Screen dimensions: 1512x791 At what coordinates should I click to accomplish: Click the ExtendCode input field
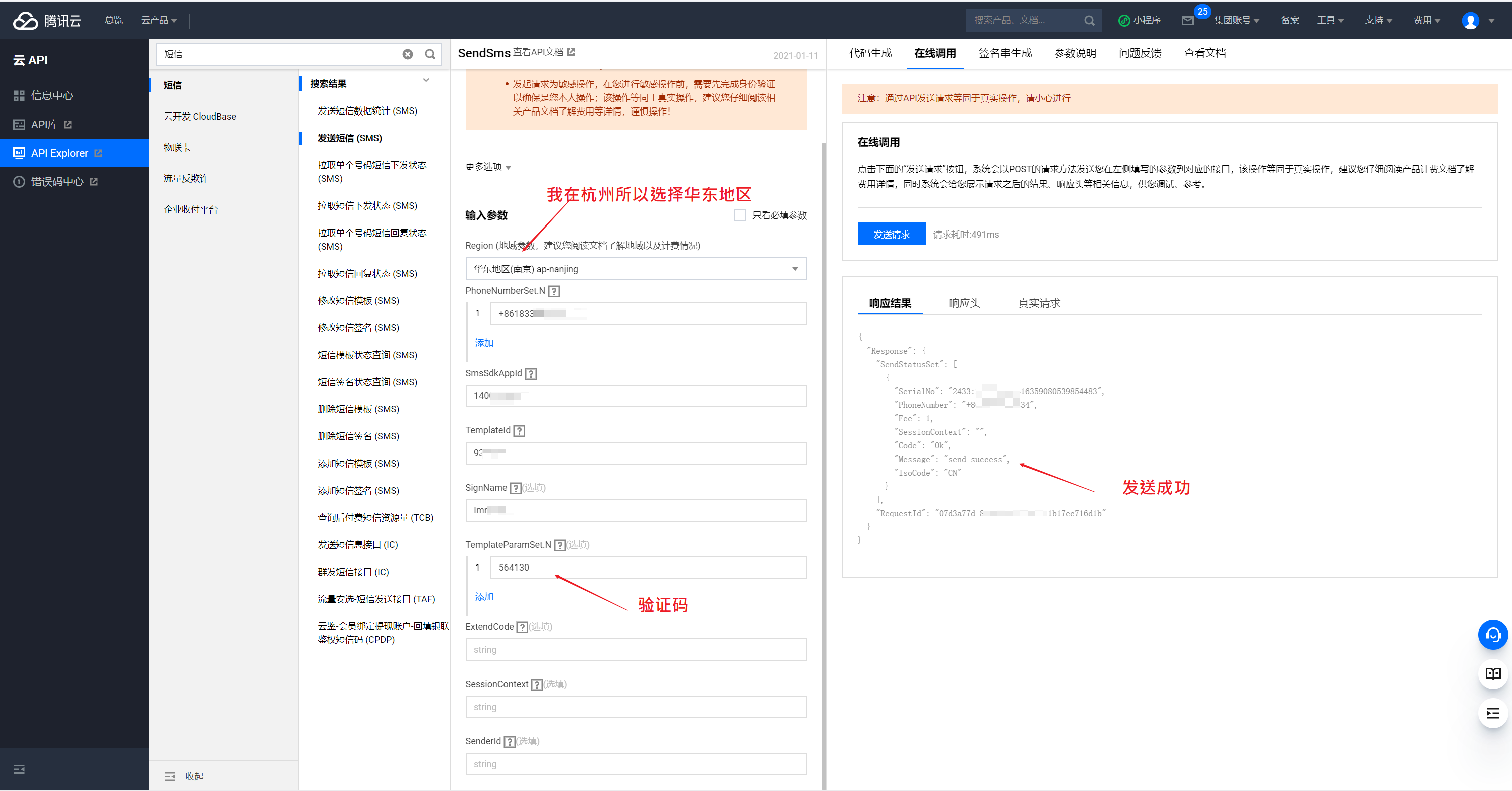pos(636,650)
